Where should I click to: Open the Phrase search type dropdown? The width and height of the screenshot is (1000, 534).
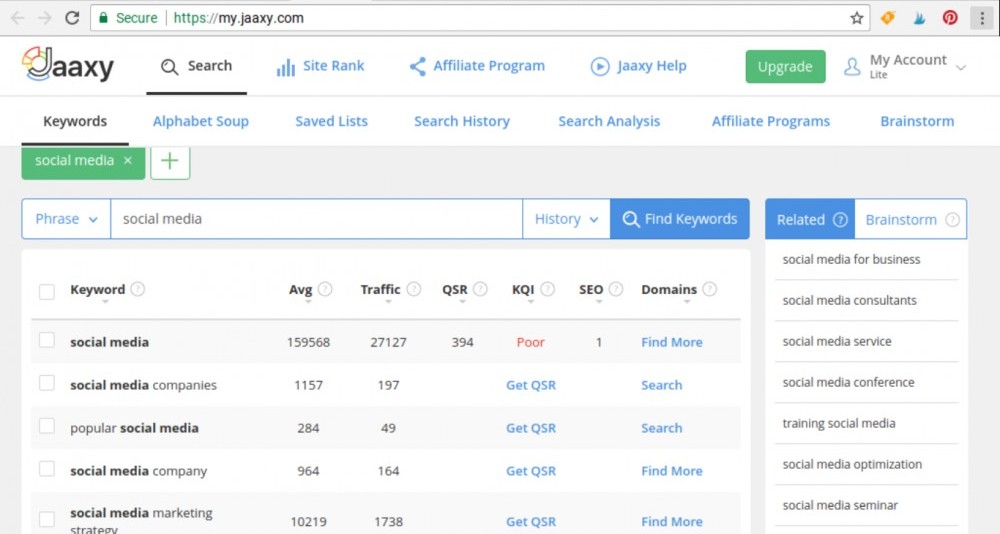pyautogui.click(x=66, y=219)
